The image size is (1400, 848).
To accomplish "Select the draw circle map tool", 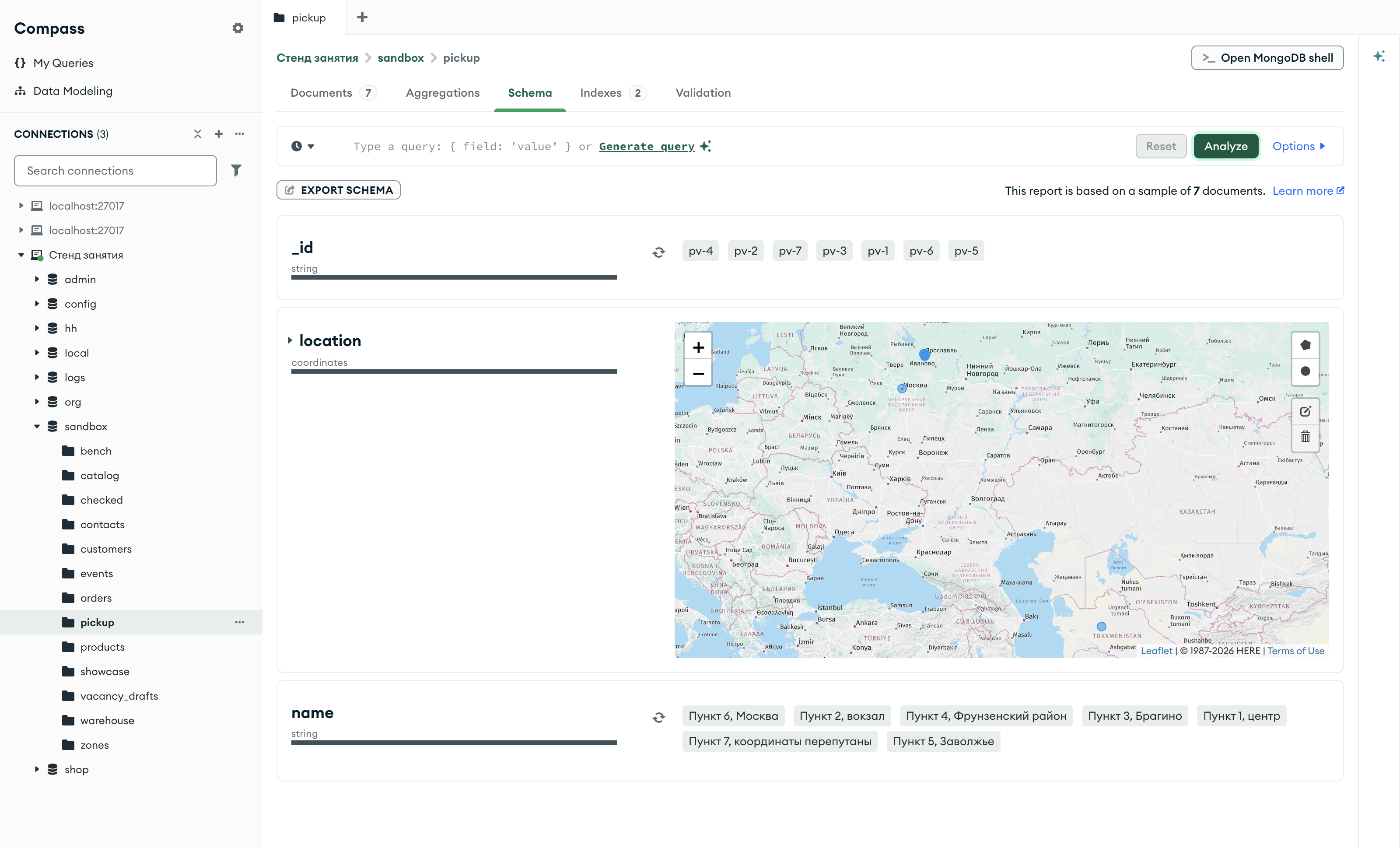I will [x=1305, y=371].
